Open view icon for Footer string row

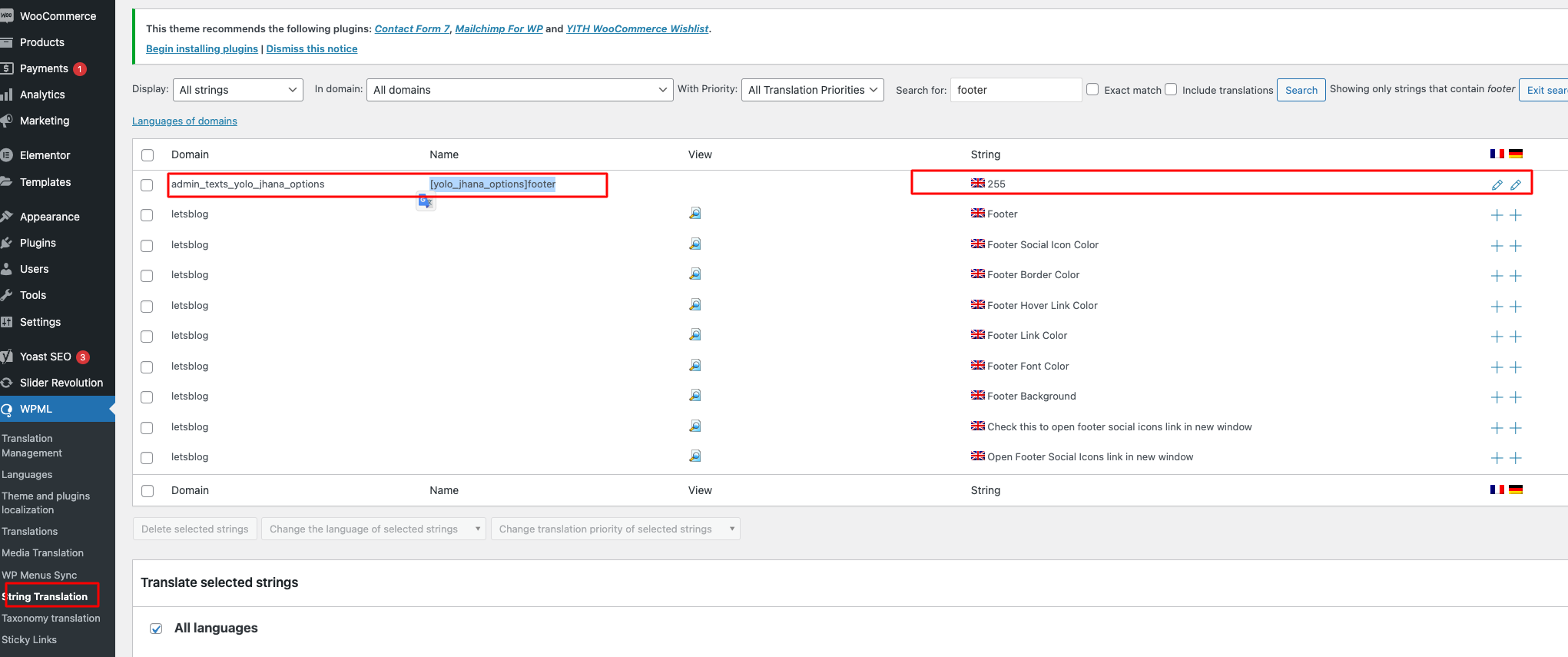coord(694,214)
